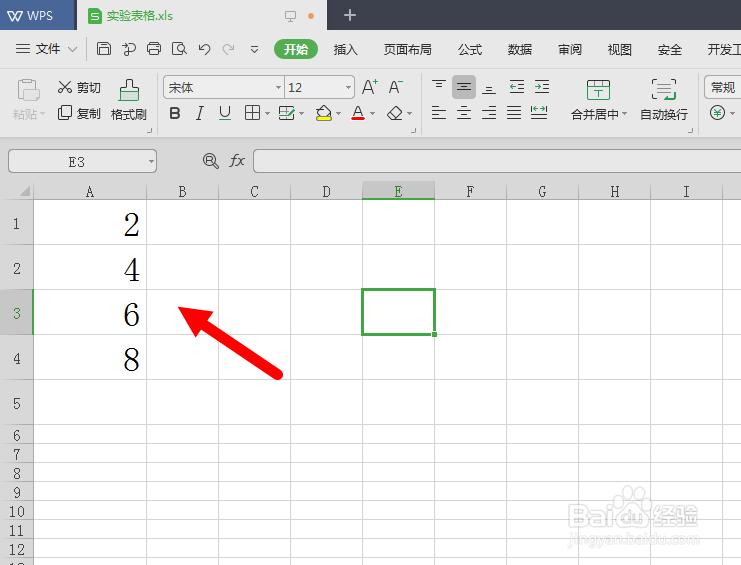The width and height of the screenshot is (741, 565).
Task: Open new tab with plus button
Action: pyautogui.click(x=350, y=15)
